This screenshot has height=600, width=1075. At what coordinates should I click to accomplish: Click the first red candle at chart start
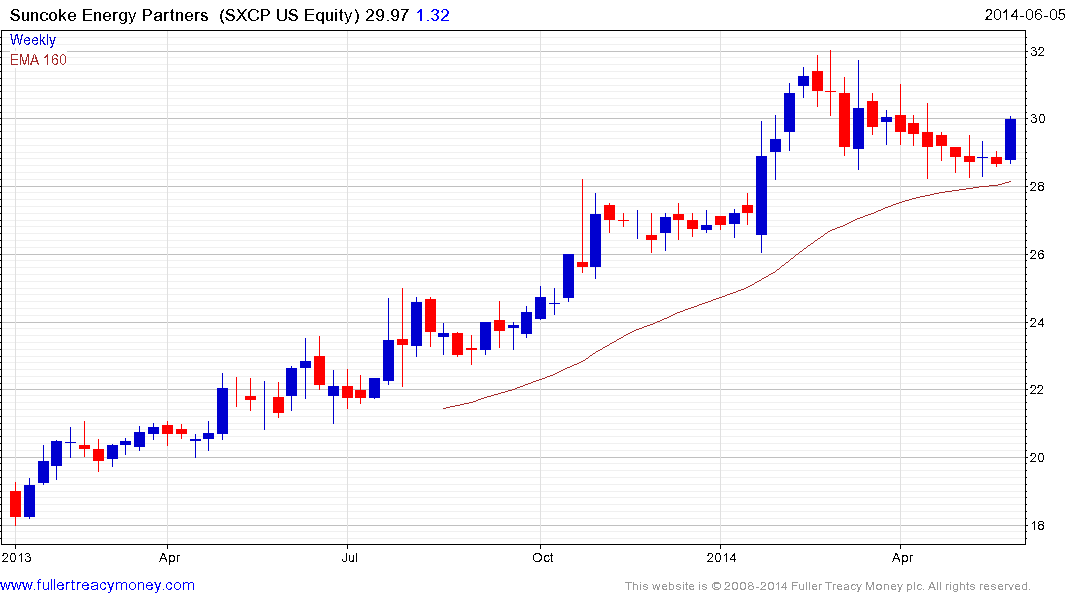coord(15,503)
